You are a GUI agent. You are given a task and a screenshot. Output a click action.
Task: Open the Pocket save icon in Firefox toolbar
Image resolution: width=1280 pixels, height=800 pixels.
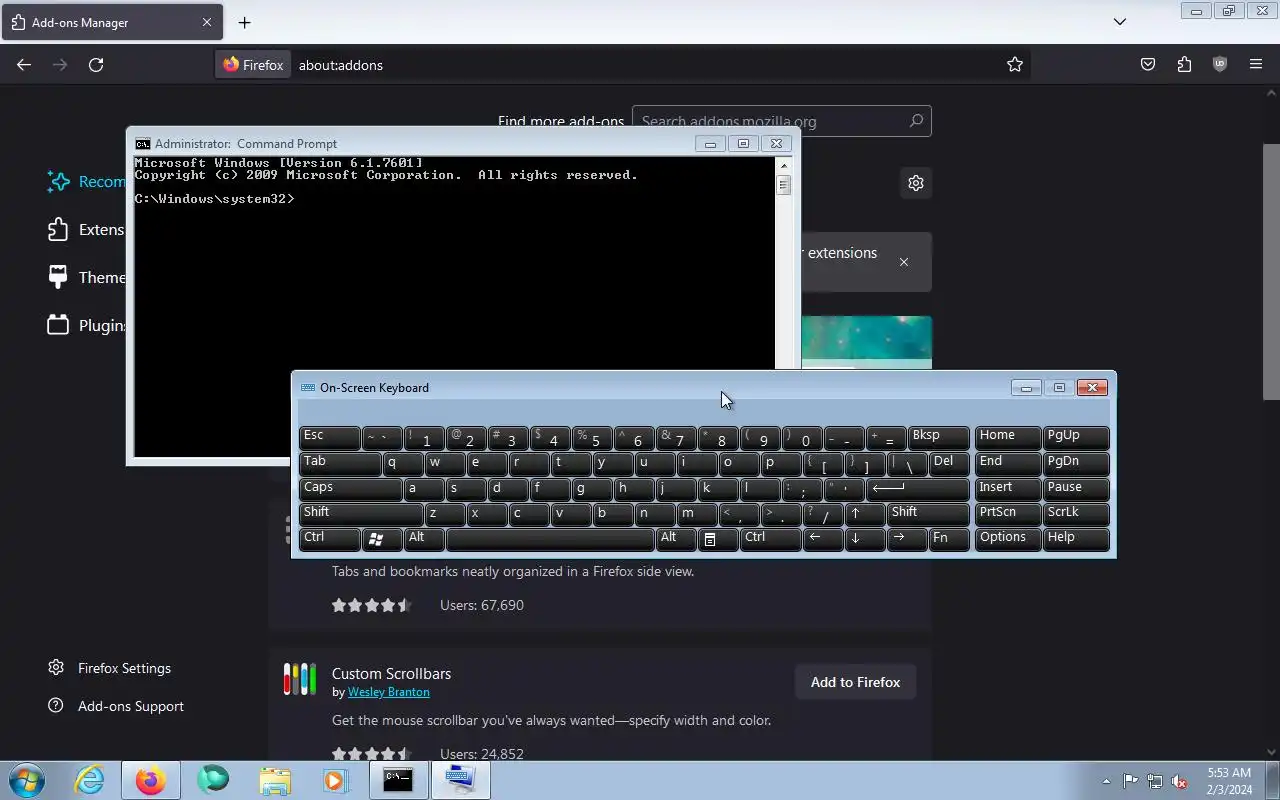1148,65
